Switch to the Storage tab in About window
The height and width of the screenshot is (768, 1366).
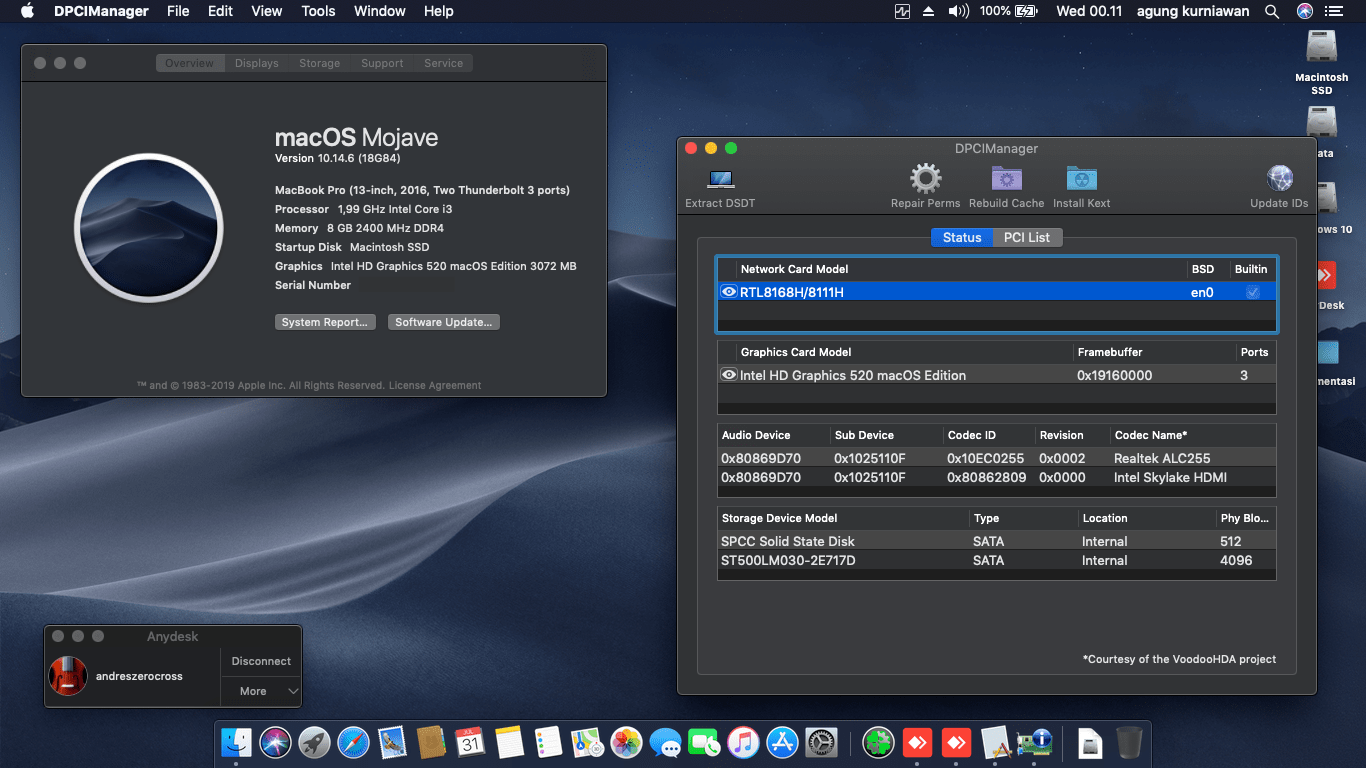coord(319,62)
